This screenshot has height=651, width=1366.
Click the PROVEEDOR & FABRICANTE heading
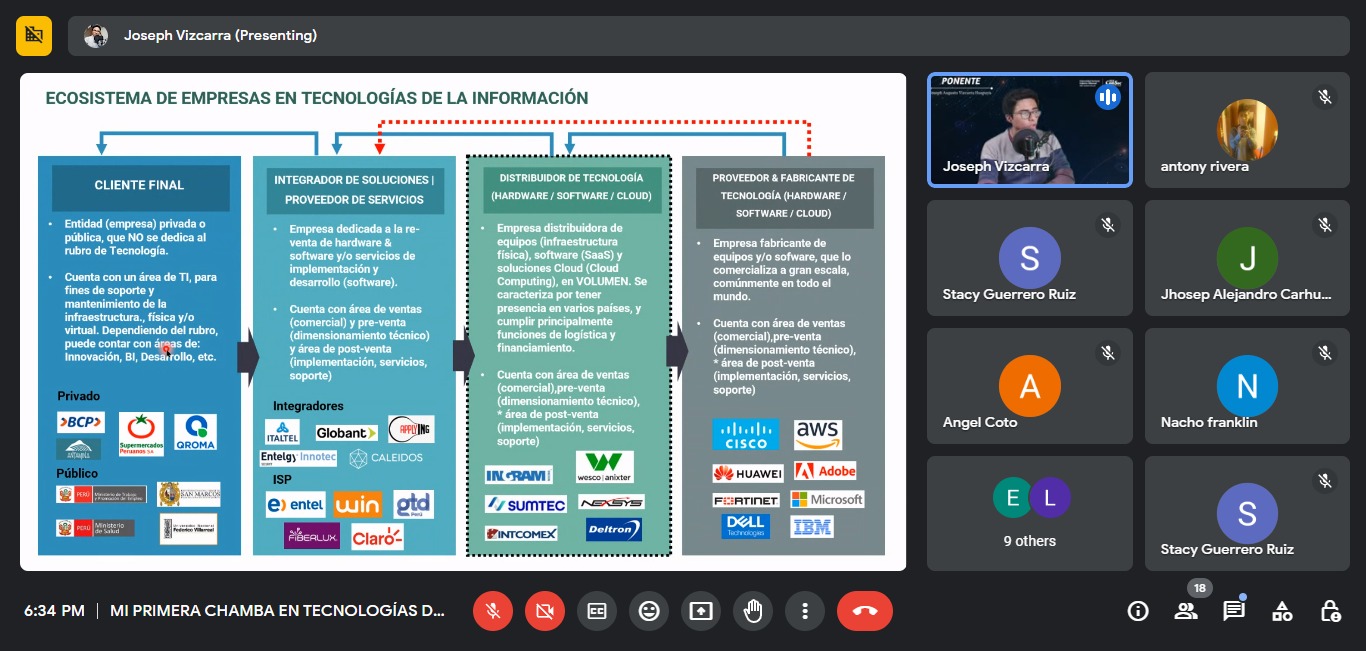coord(784,196)
